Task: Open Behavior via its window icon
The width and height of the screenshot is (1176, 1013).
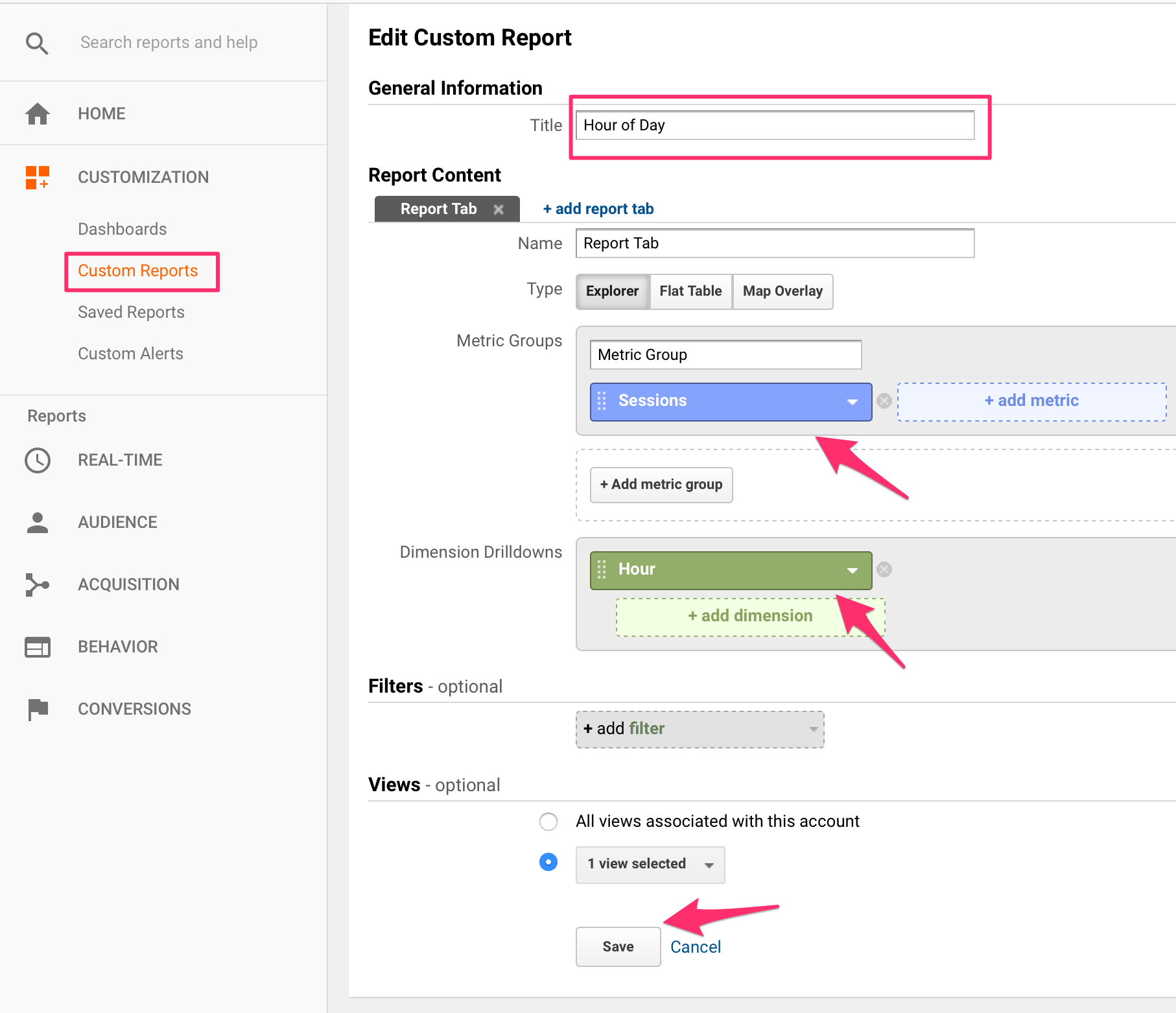Action: [38, 647]
